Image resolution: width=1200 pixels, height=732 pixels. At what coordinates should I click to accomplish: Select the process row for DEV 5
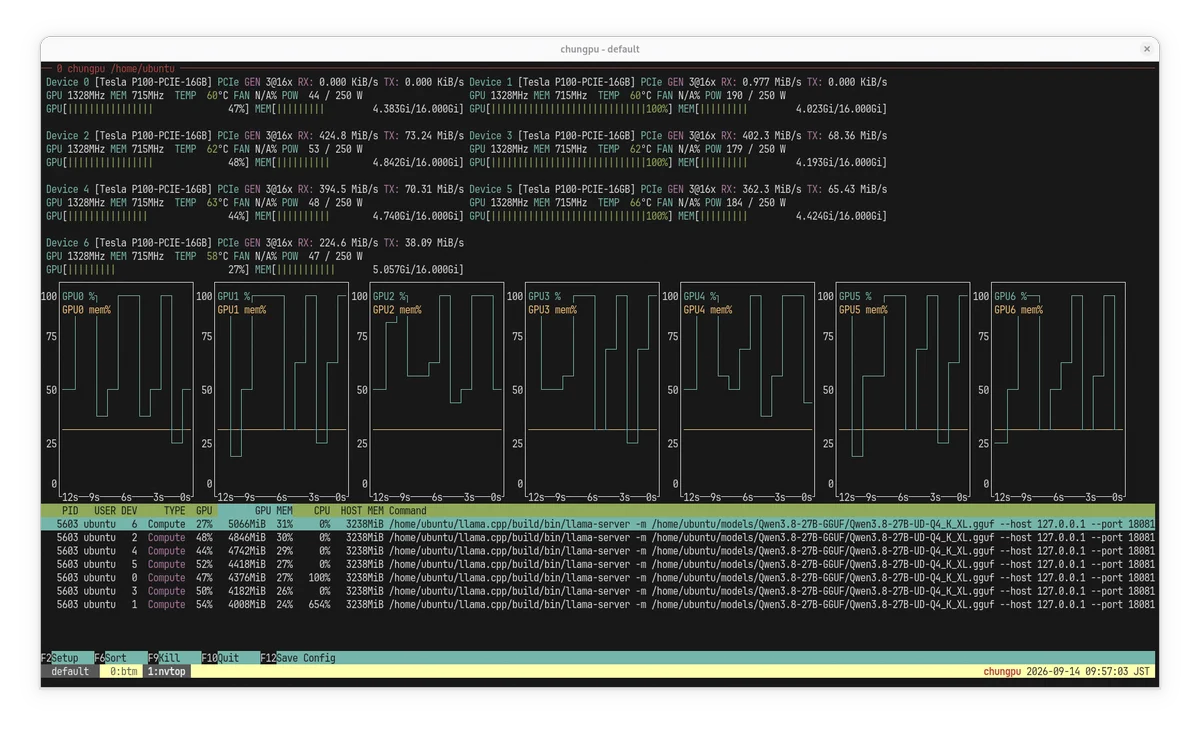(599, 564)
